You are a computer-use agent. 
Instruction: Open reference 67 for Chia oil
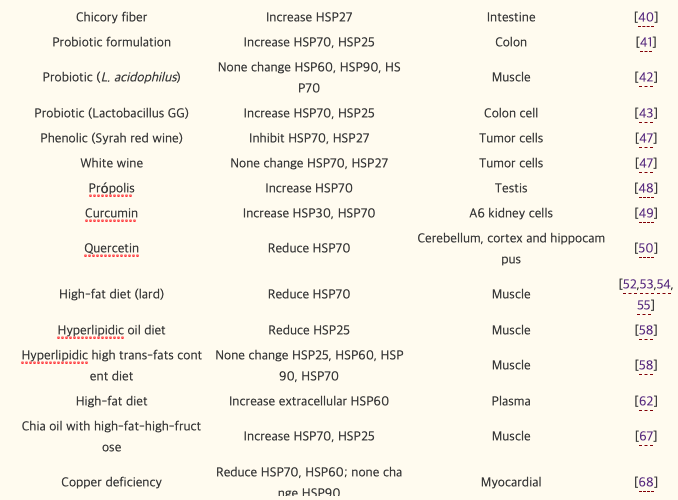tap(646, 436)
